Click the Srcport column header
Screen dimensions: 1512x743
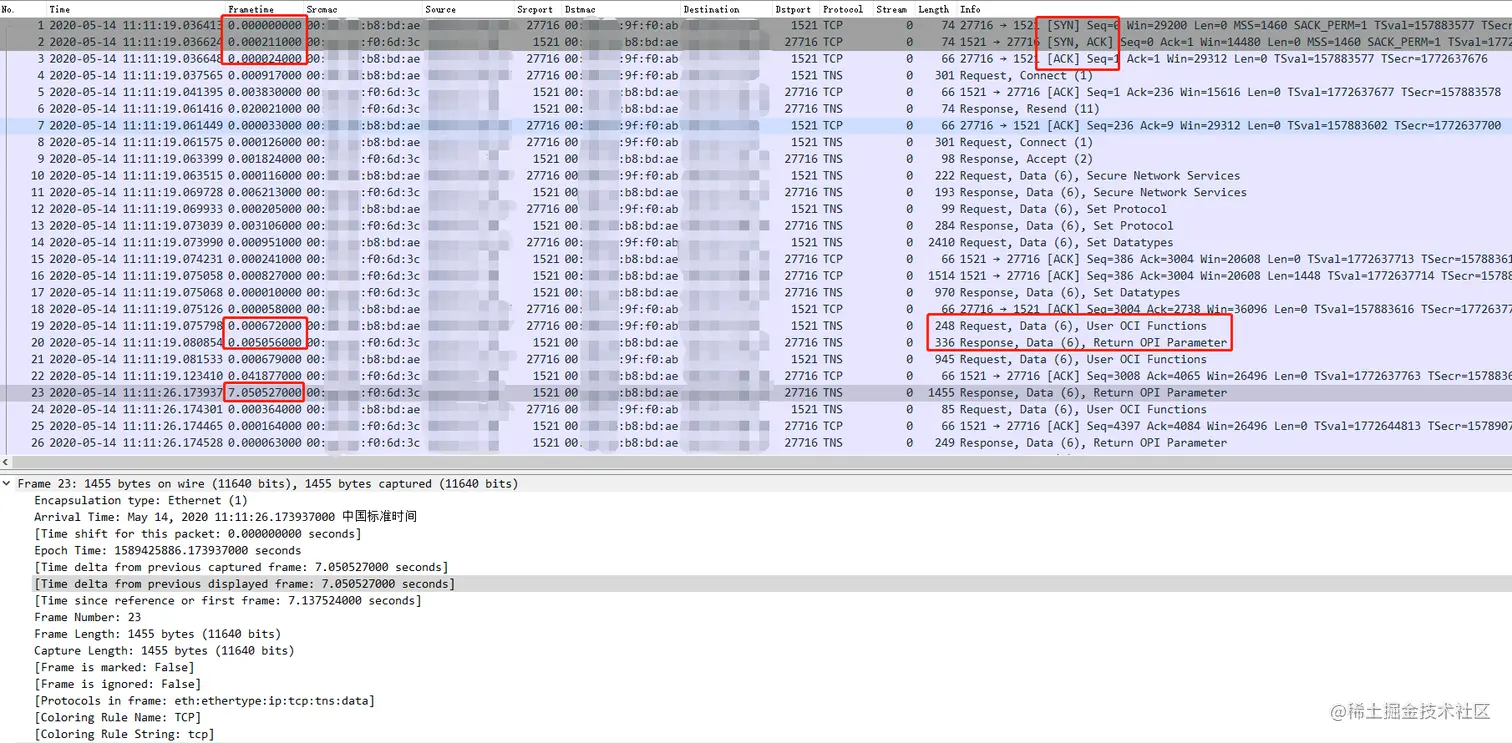[535, 9]
